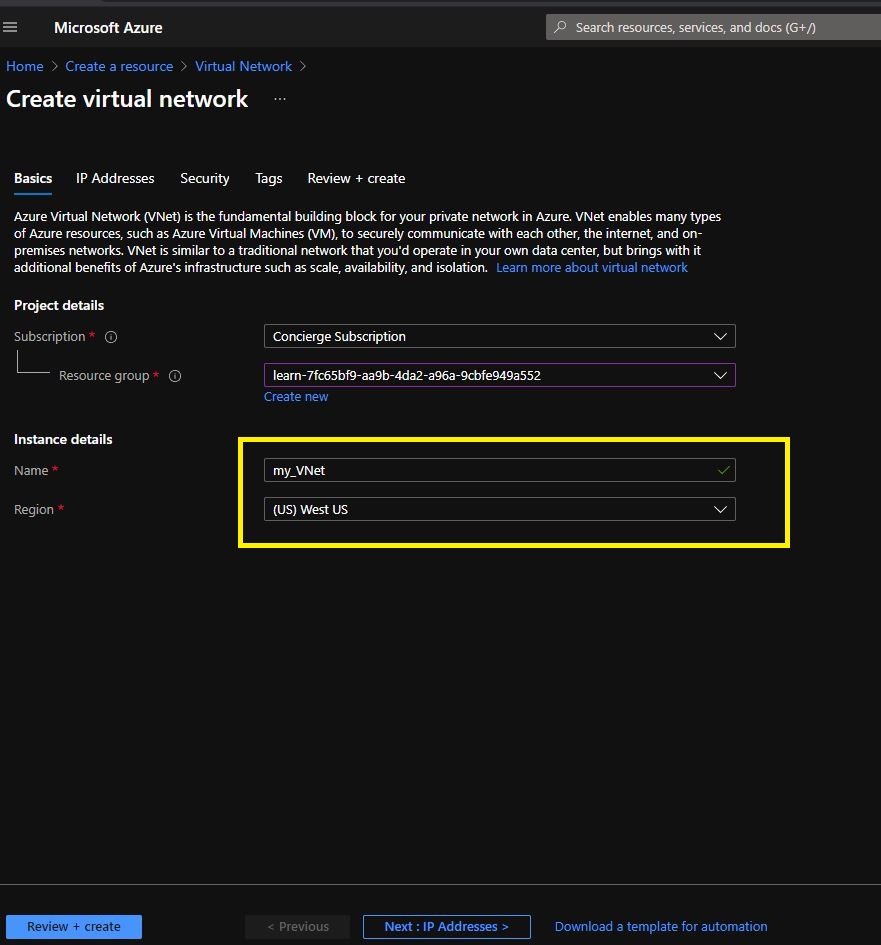Switch to the Basics tab
The image size is (881, 945).
click(x=33, y=178)
